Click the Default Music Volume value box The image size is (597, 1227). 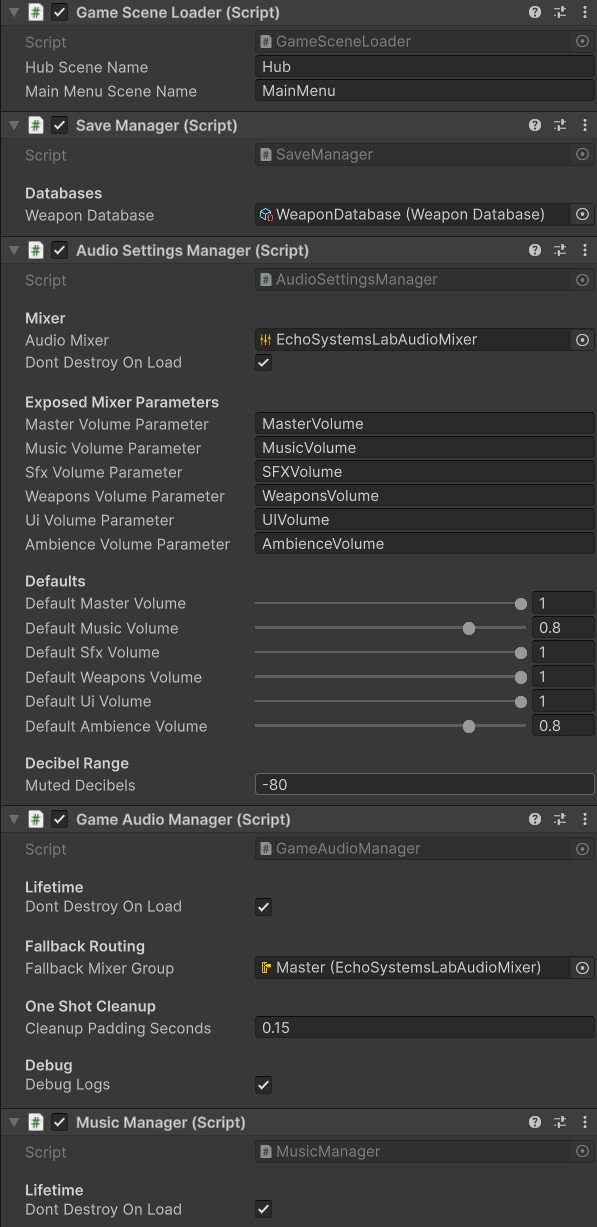(x=563, y=628)
